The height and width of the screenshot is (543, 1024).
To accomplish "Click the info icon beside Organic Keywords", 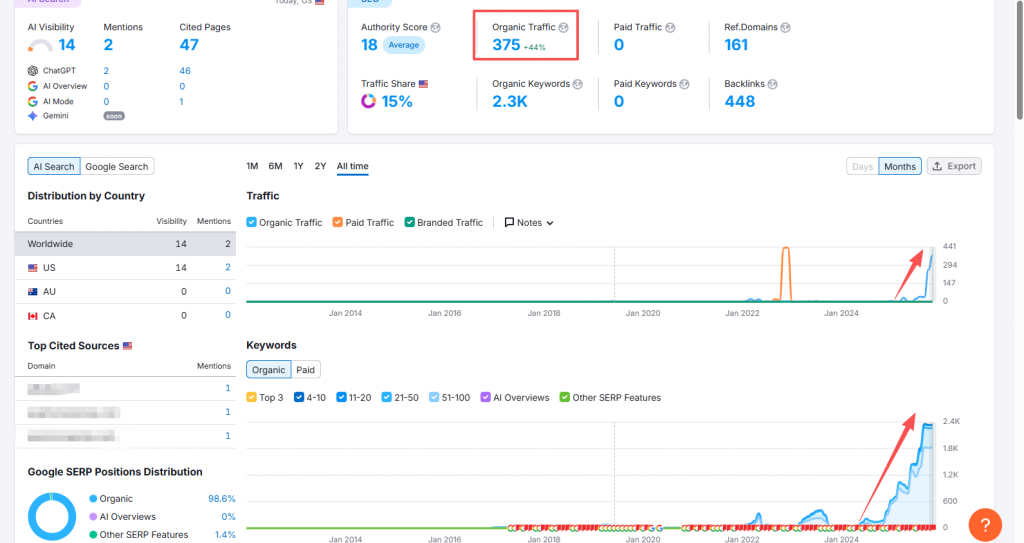I will (578, 84).
